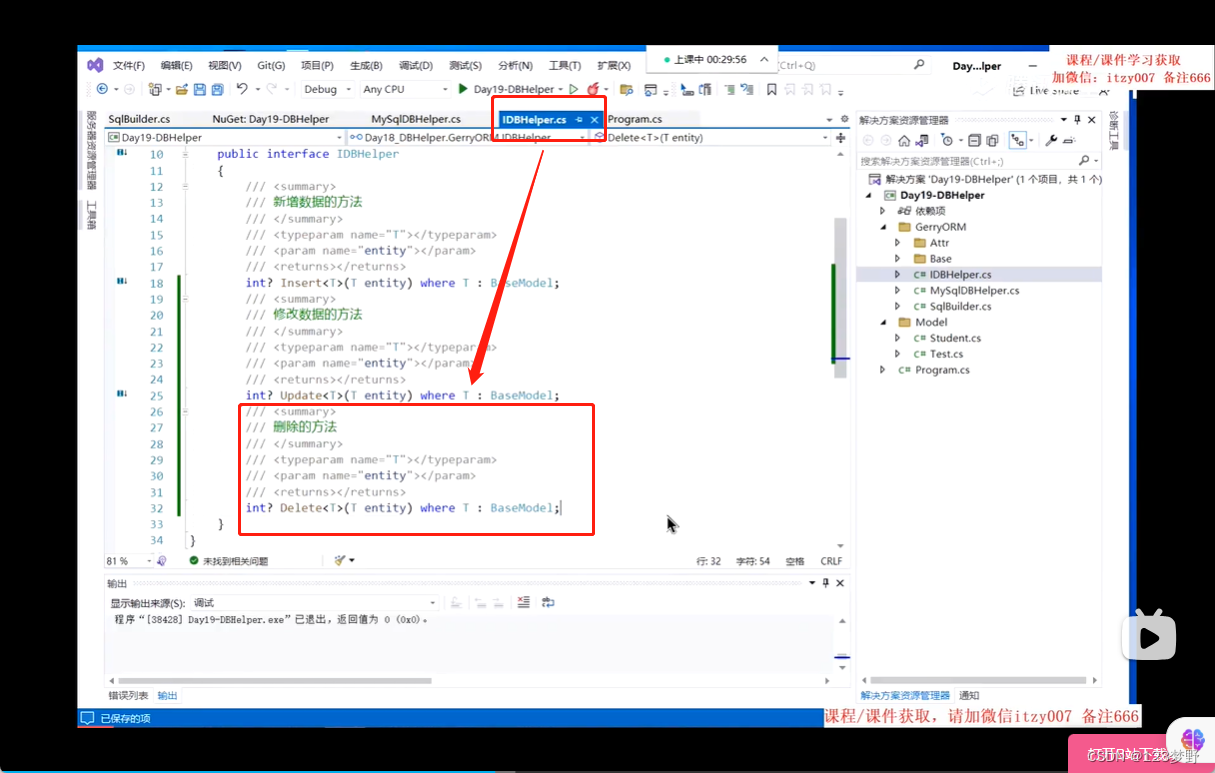This screenshot has width=1215, height=773.
Task: Switch to the NuGet: Day19-DBHelper tab
Action: (x=270, y=119)
